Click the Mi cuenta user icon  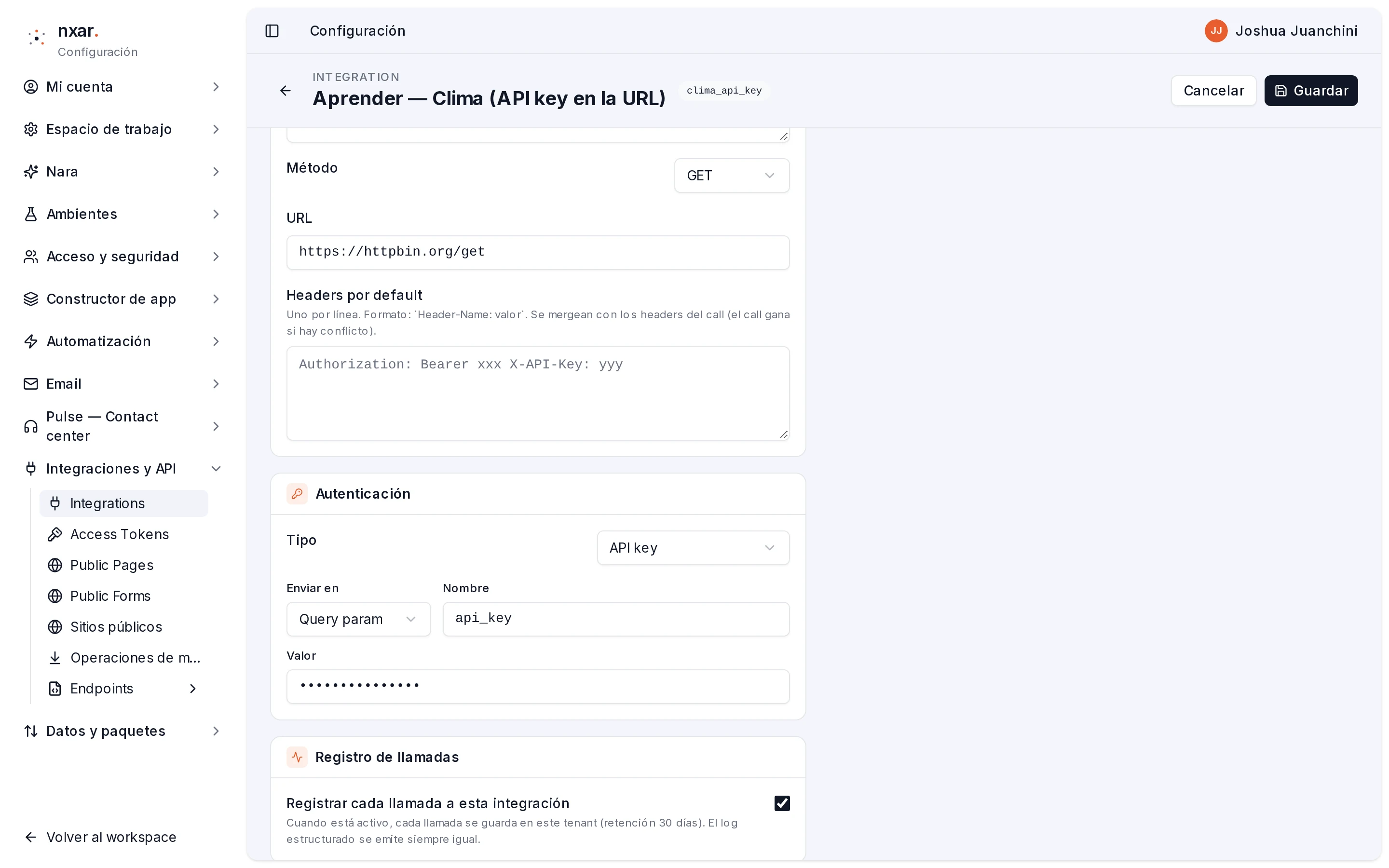click(31, 87)
